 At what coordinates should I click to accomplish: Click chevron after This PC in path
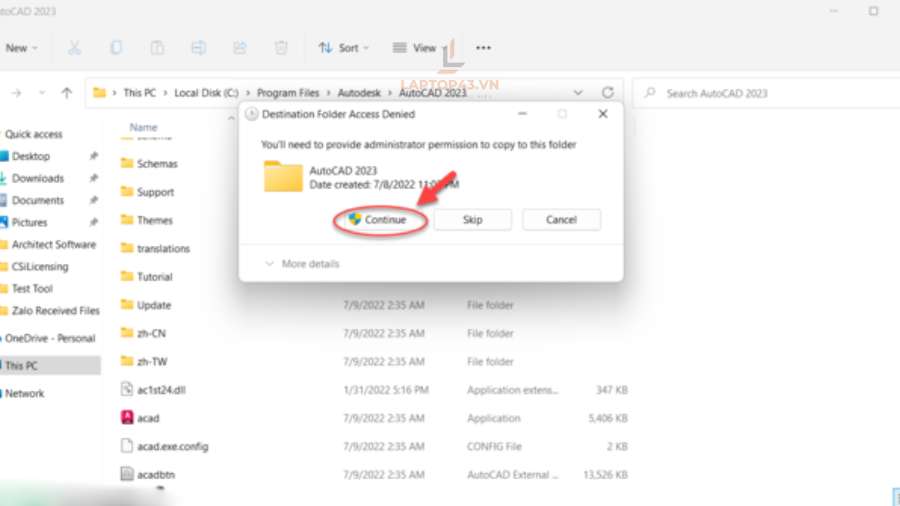click(165, 93)
